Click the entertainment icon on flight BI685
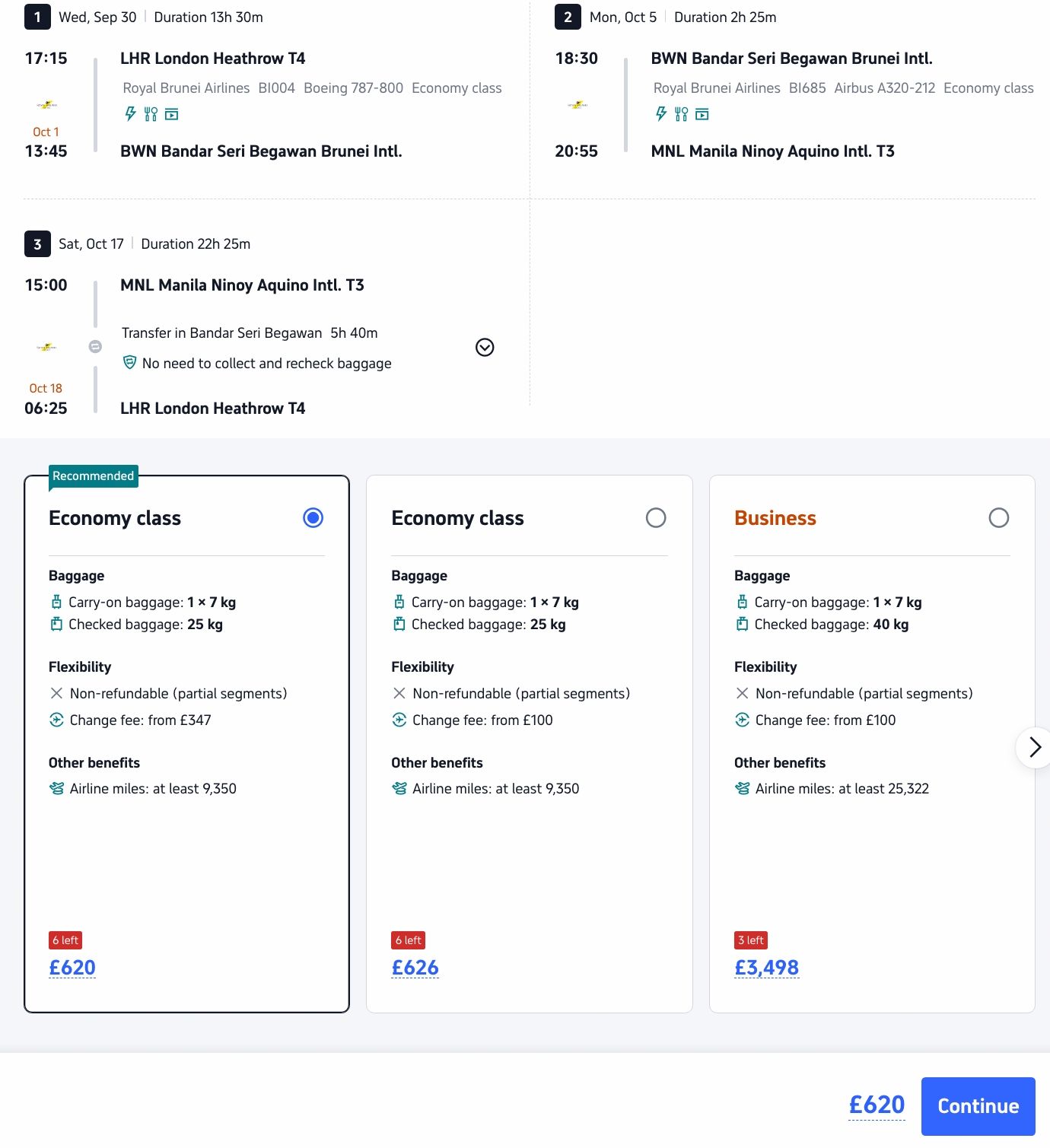1050x1148 pixels. click(x=702, y=114)
